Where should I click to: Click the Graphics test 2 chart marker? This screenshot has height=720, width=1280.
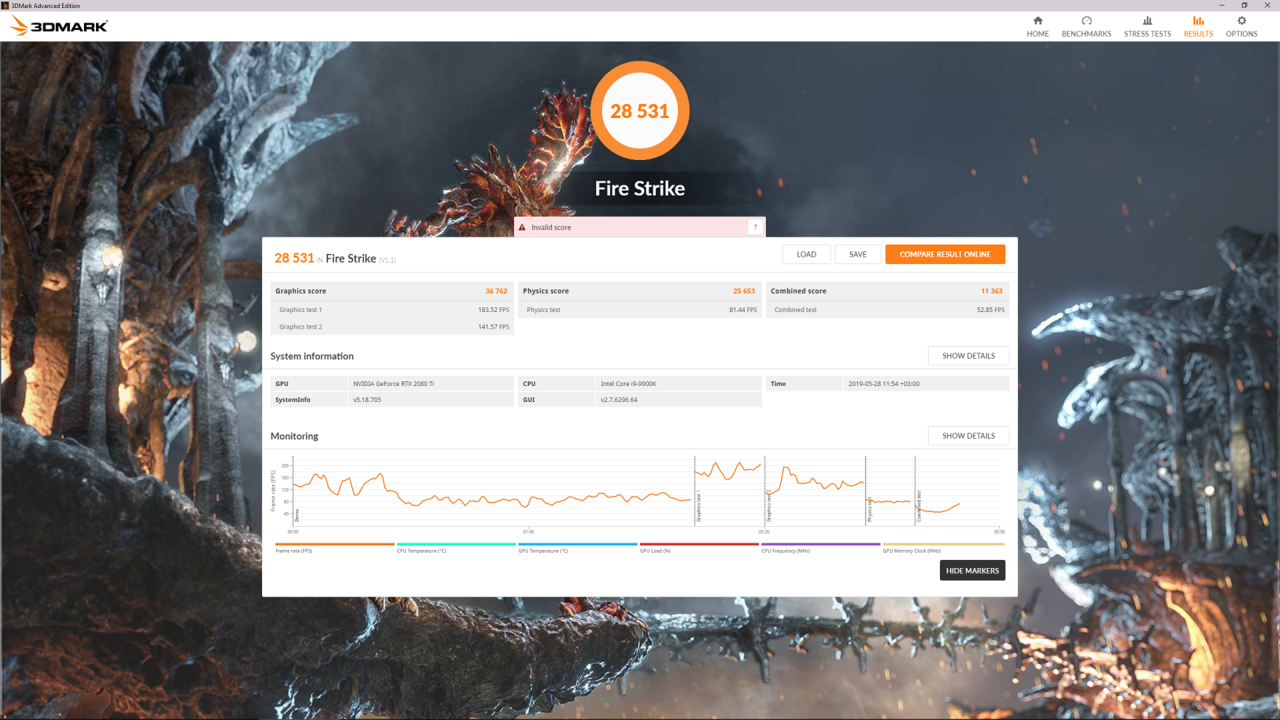click(x=769, y=507)
